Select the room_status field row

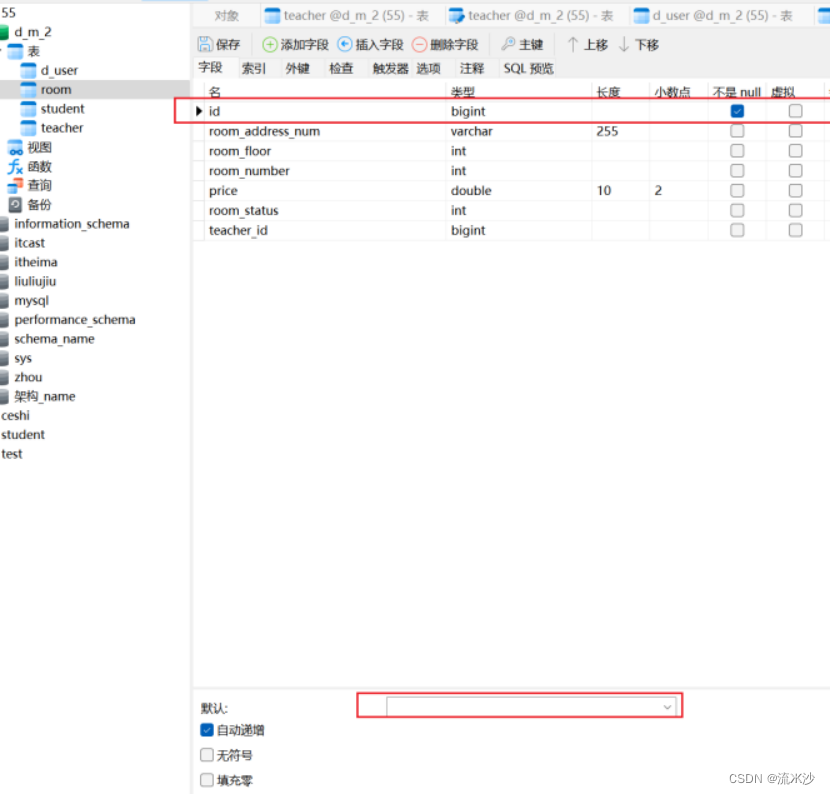243,210
